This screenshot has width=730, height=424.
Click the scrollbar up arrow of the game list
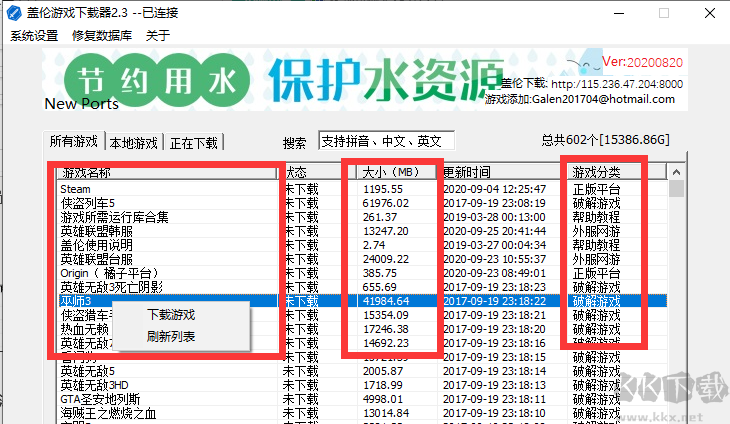coord(676,172)
